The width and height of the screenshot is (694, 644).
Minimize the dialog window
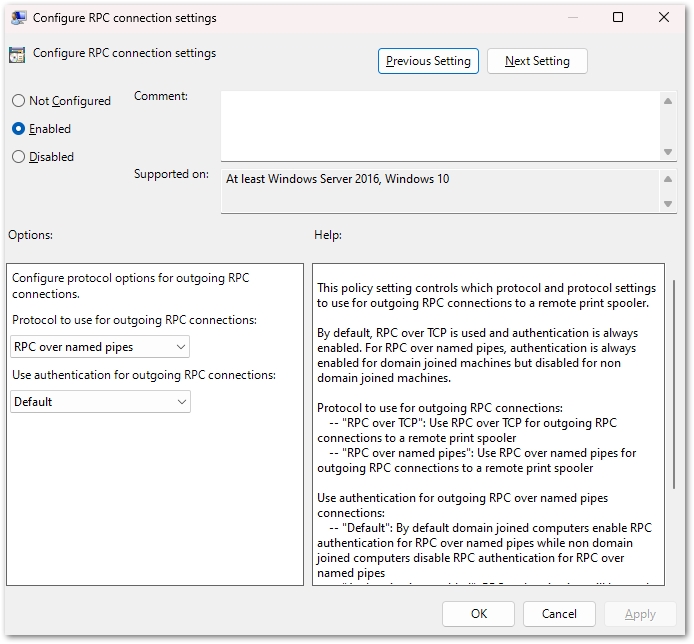(x=573, y=17)
